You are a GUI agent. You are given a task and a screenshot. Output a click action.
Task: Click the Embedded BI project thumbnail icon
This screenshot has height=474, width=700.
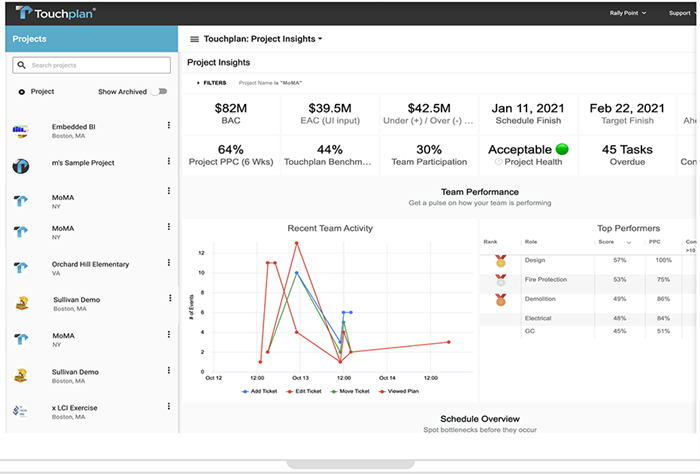coord(20,131)
